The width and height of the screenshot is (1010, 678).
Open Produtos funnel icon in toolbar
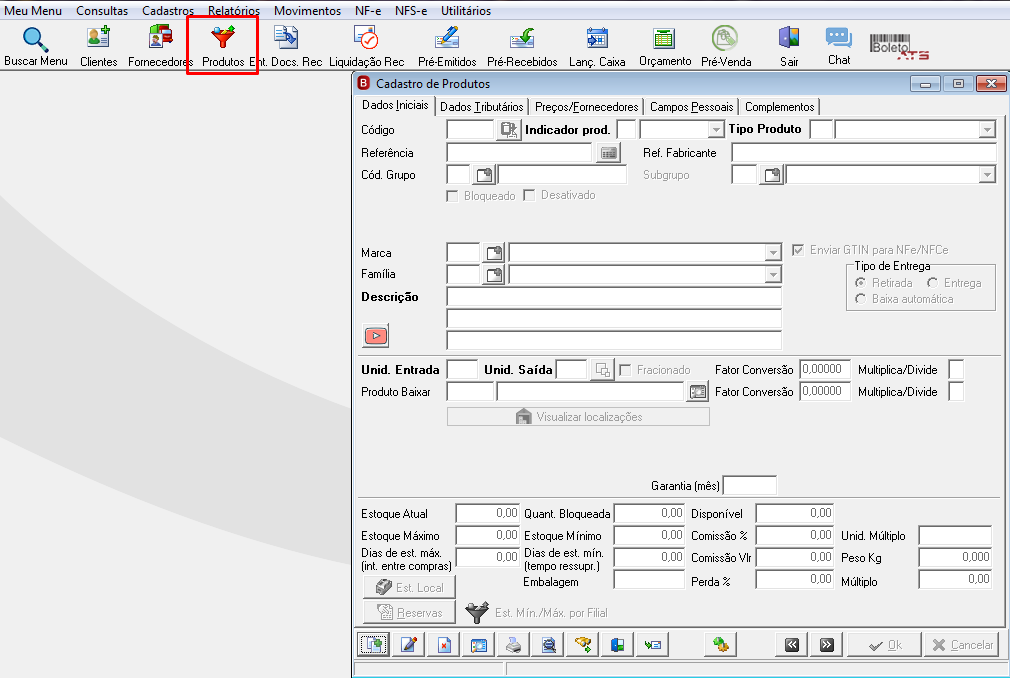pyautogui.click(x=223, y=37)
